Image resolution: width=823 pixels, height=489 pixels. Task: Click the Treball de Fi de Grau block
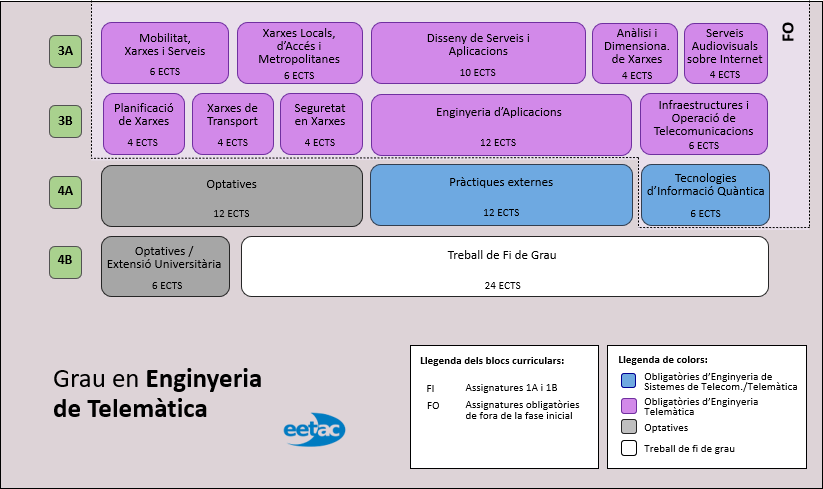pyautogui.click(x=504, y=266)
